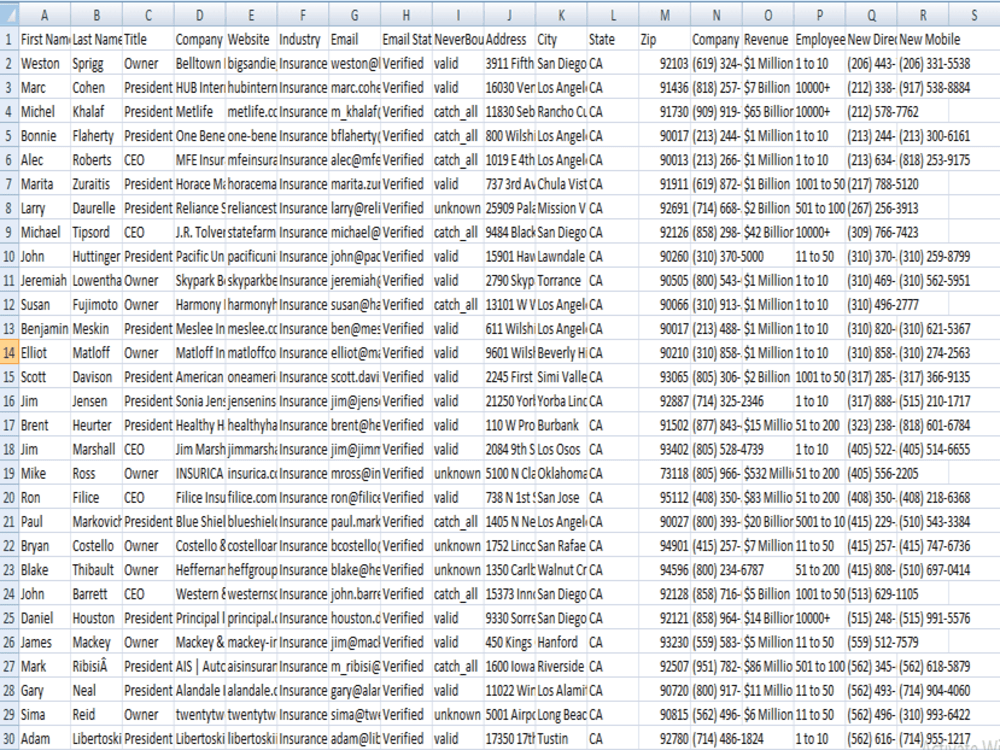Select city cell Torrance
This screenshot has width=1000, height=750.
pyautogui.click(x=561, y=281)
